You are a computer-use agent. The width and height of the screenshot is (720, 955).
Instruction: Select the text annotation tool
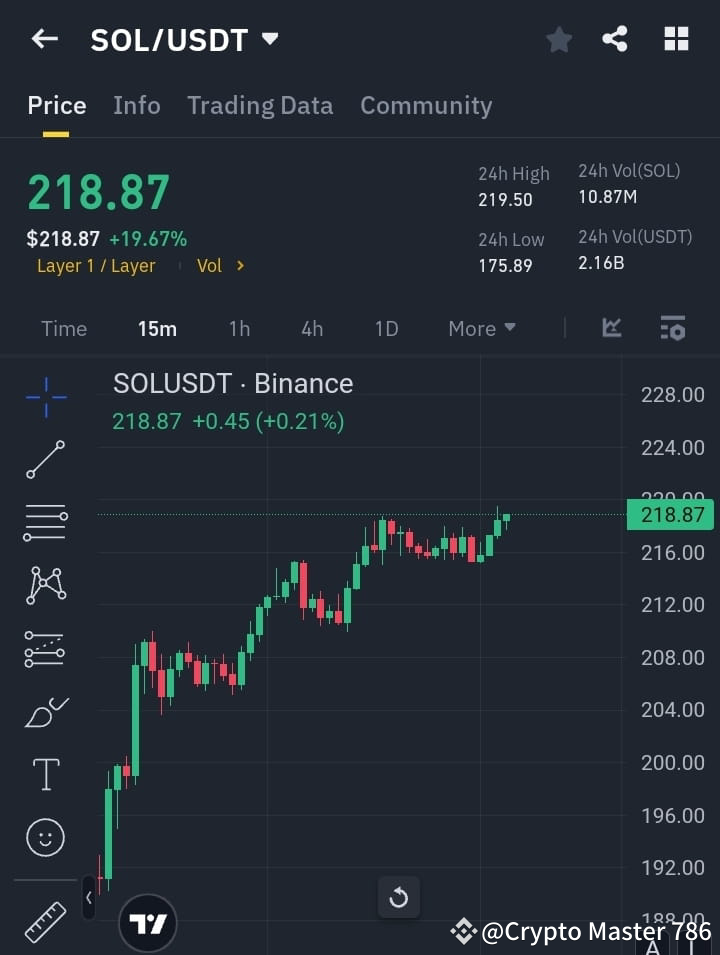pyautogui.click(x=45, y=774)
